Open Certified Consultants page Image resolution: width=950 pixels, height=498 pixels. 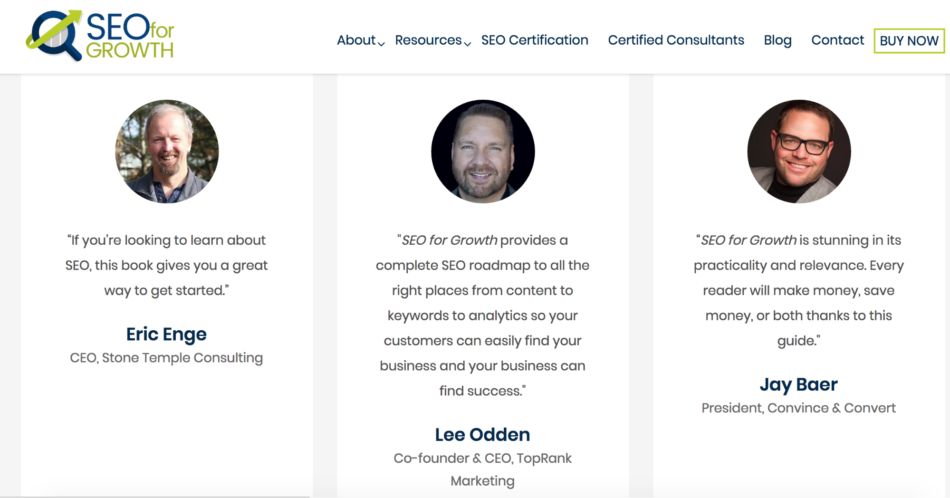click(x=676, y=40)
